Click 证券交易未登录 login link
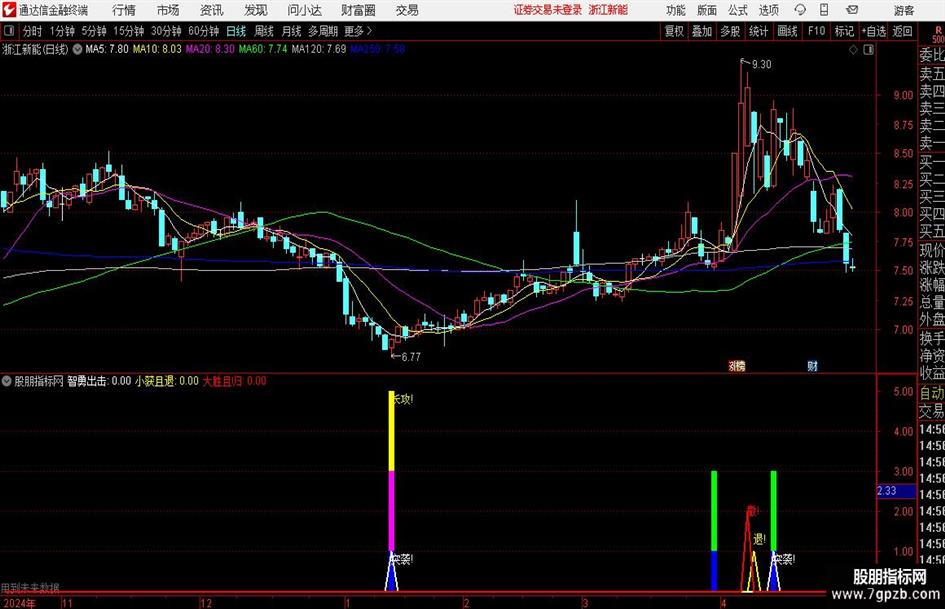The width and height of the screenshot is (945, 609). (x=548, y=10)
